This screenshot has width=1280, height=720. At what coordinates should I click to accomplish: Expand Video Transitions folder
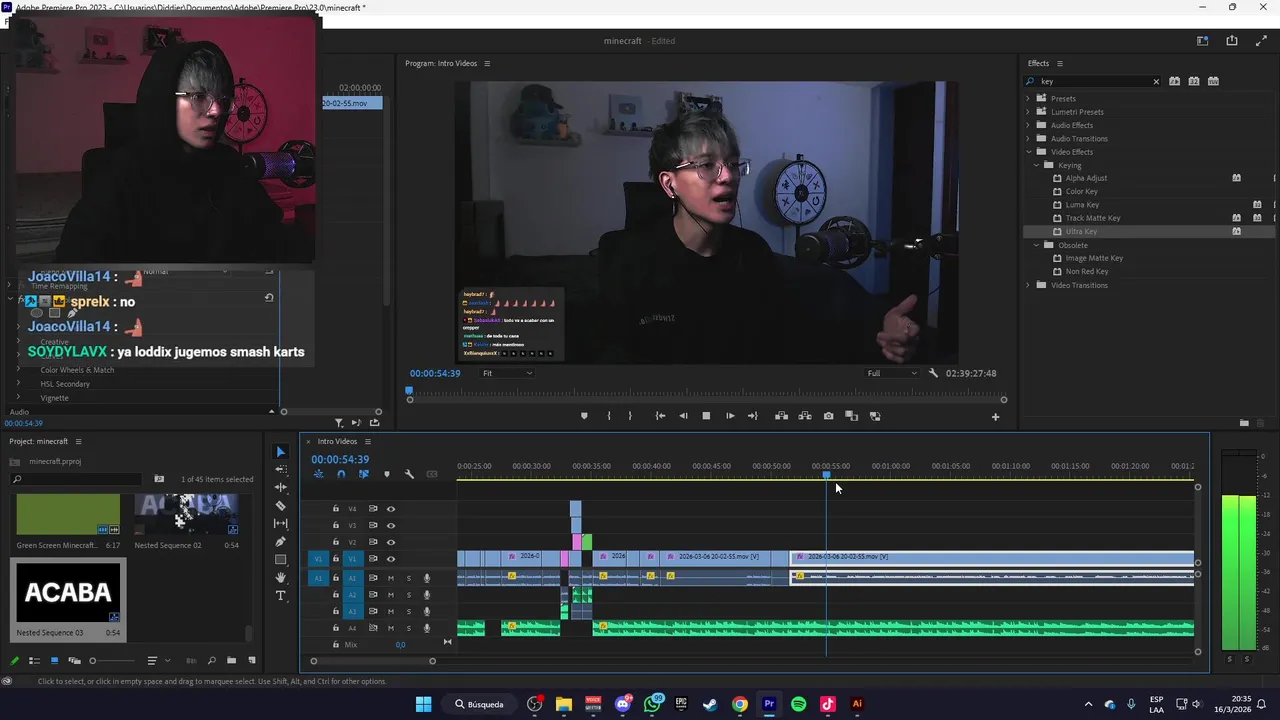click(1028, 285)
